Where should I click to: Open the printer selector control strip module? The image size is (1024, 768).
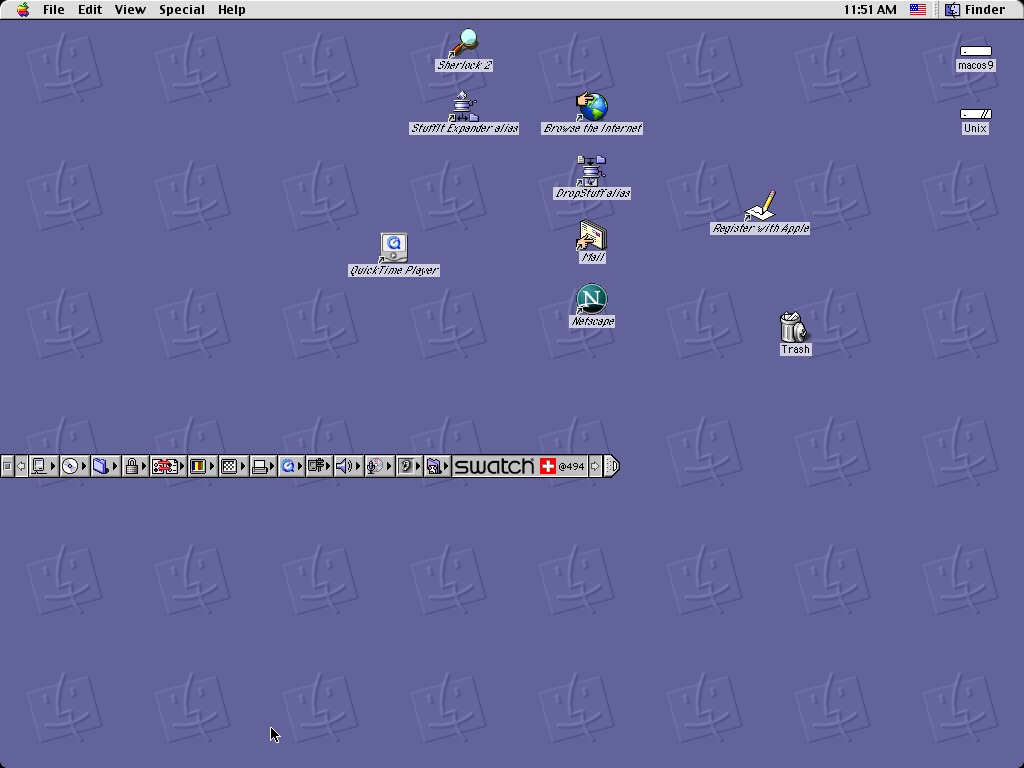click(263, 466)
